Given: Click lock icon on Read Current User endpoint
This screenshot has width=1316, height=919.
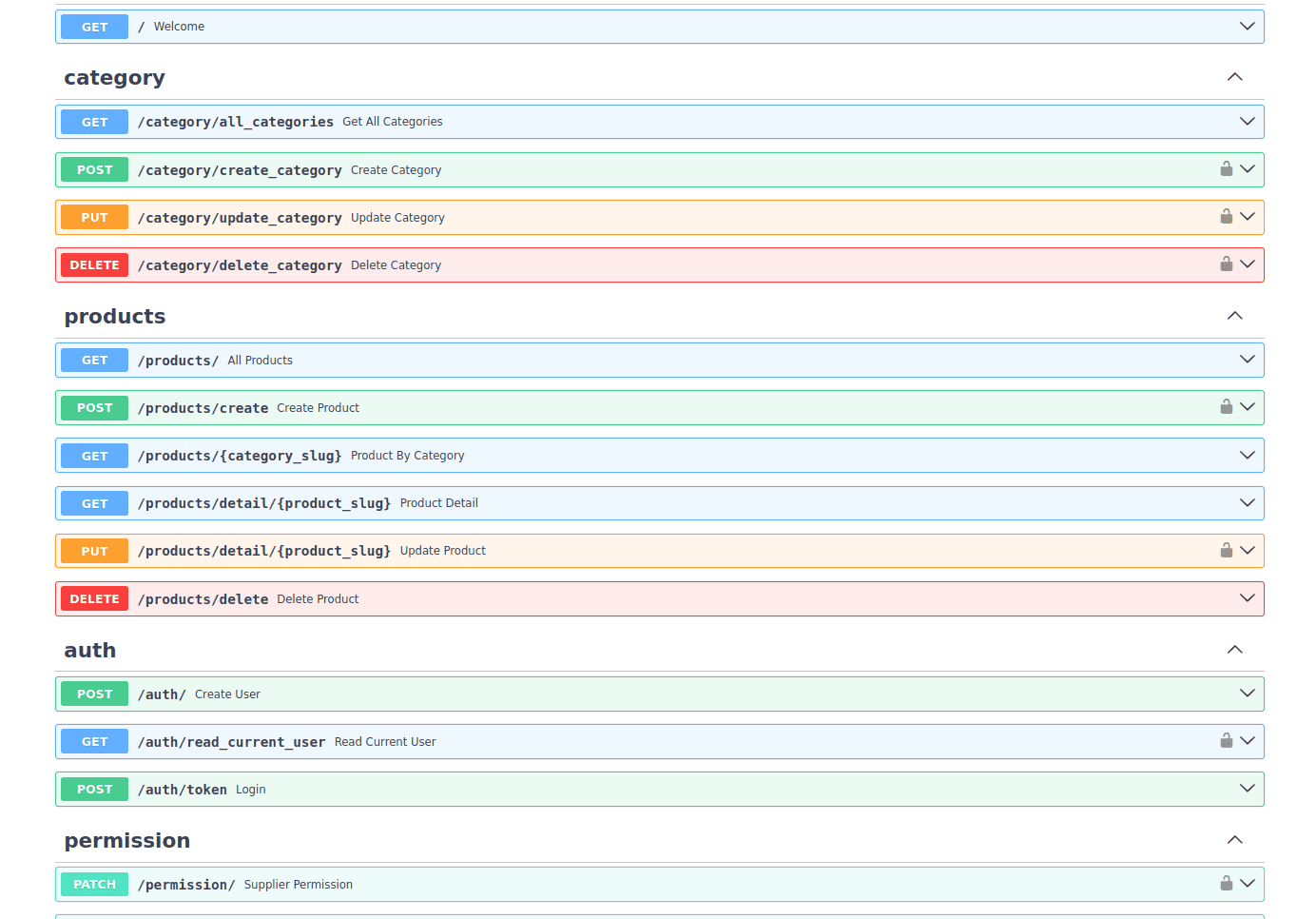Looking at the screenshot, I should point(1226,741).
